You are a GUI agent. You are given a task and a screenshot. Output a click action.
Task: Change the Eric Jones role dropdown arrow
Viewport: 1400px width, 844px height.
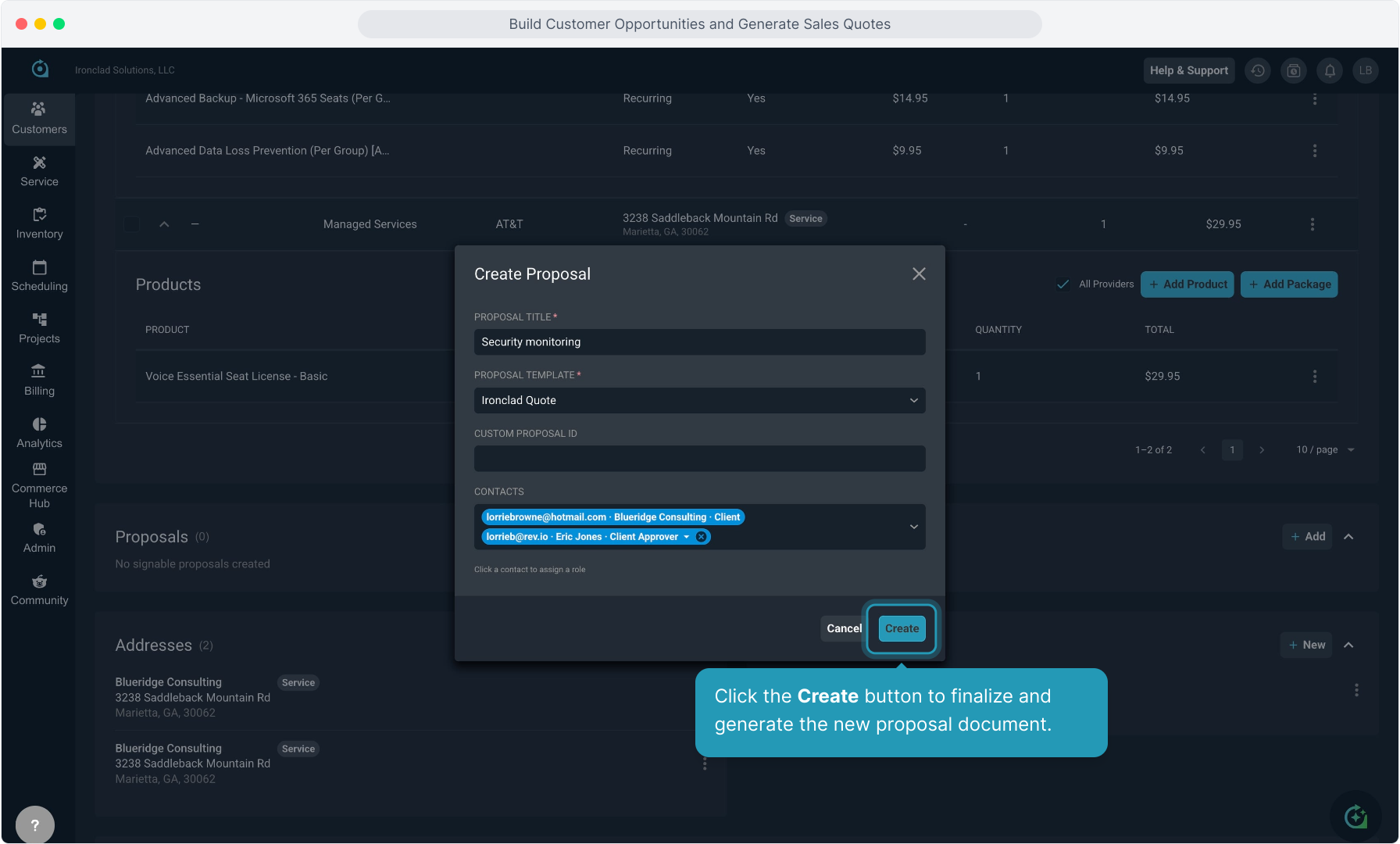point(687,537)
